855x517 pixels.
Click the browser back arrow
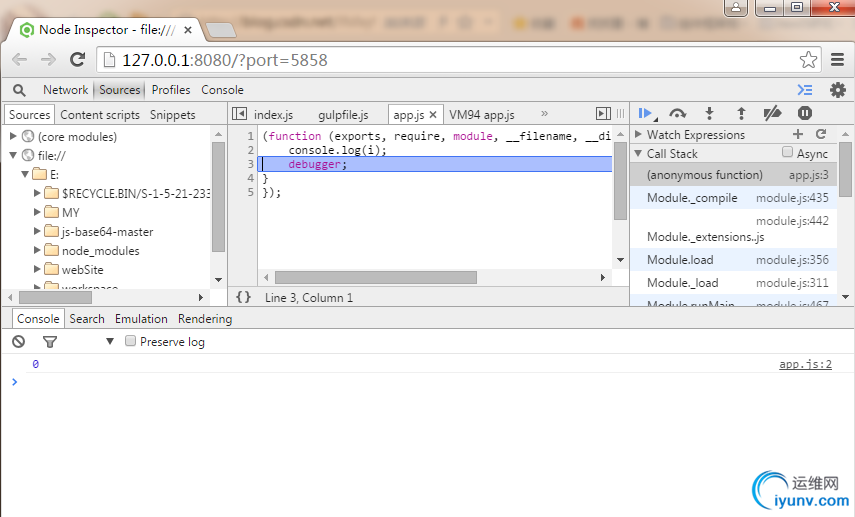coord(19,59)
